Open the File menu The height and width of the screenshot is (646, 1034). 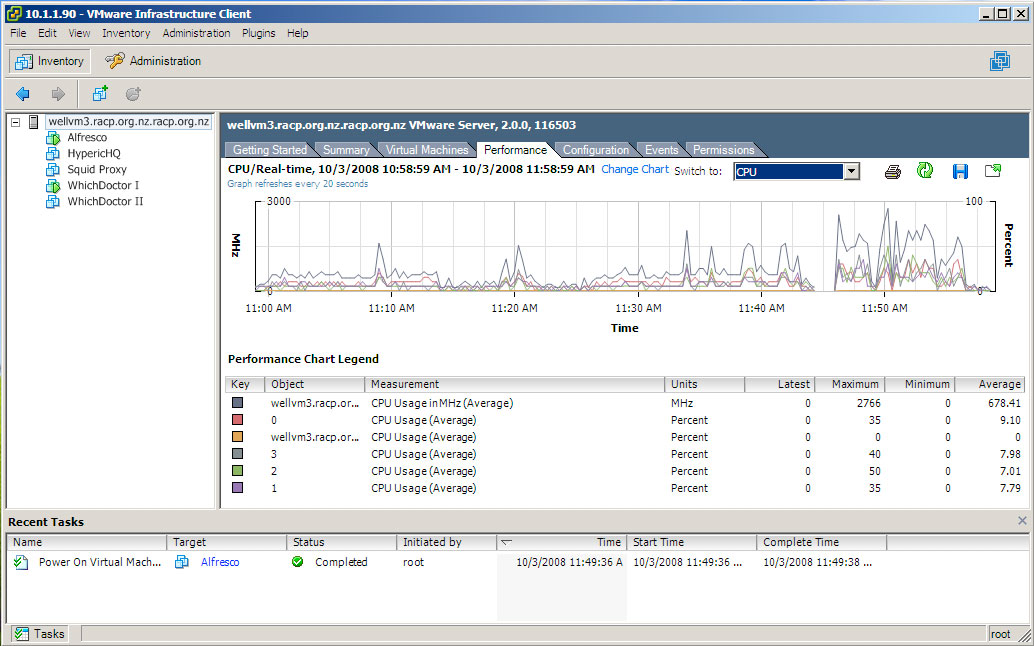18,33
